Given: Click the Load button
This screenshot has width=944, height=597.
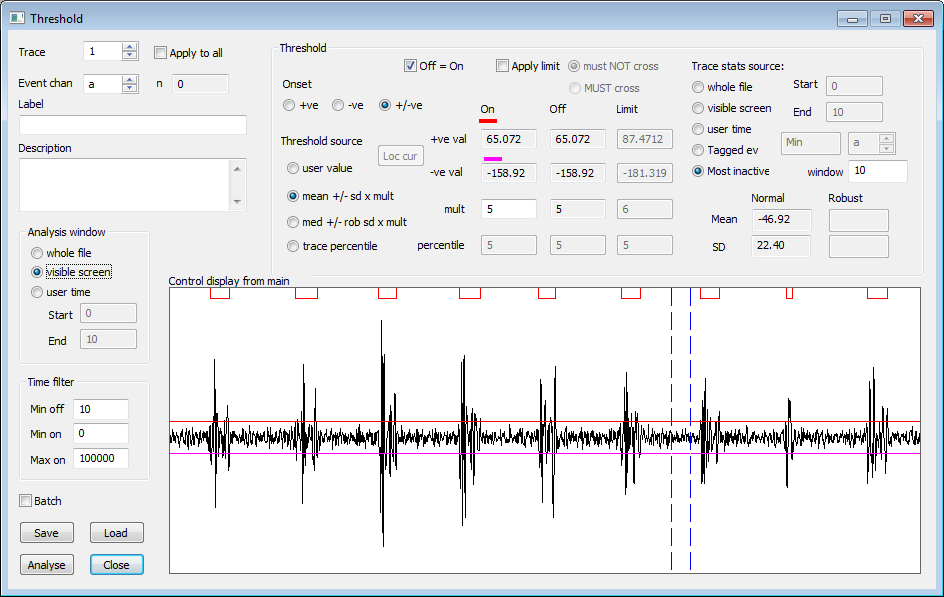Looking at the screenshot, I should (116, 533).
